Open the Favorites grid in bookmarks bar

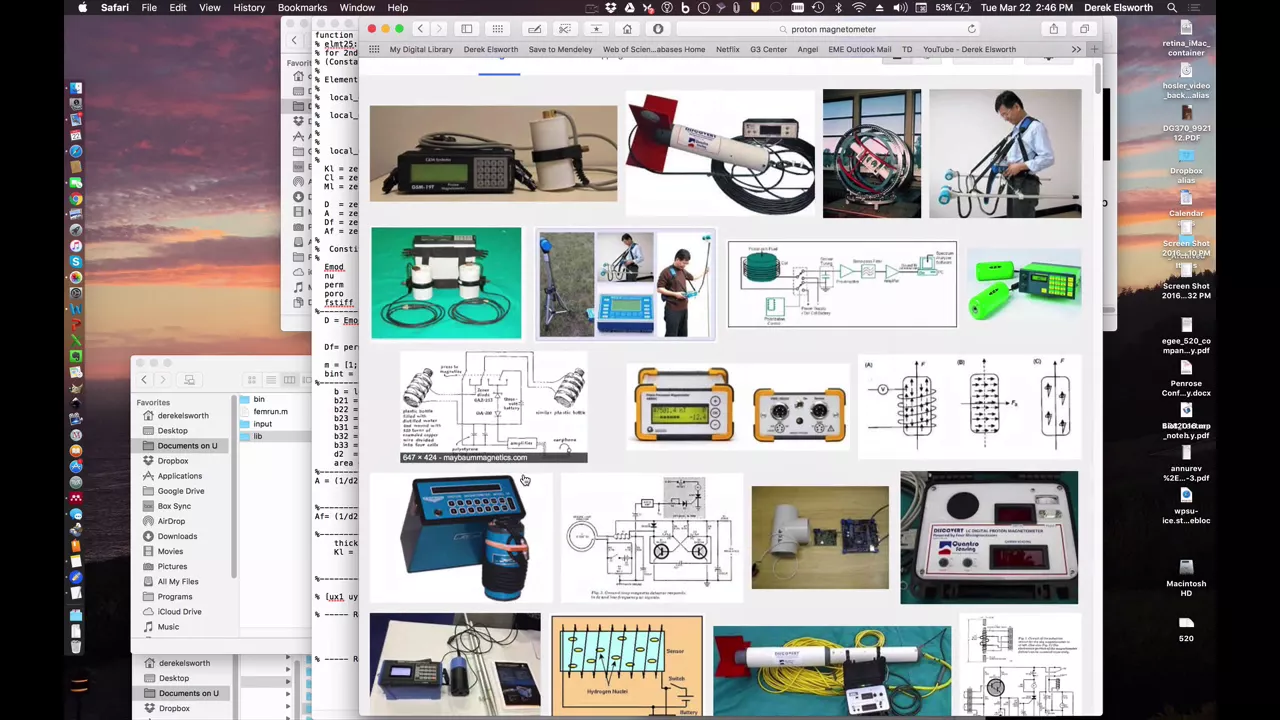click(374, 49)
